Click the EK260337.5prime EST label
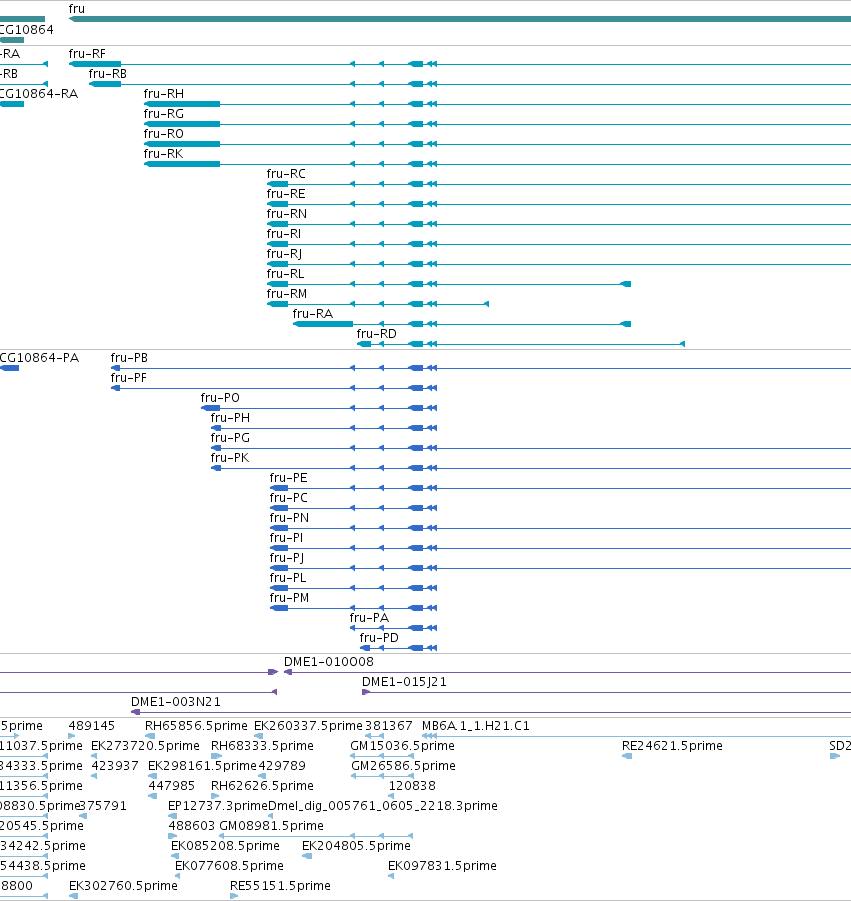Viewport: 851px width, 901px height. (x=309, y=726)
